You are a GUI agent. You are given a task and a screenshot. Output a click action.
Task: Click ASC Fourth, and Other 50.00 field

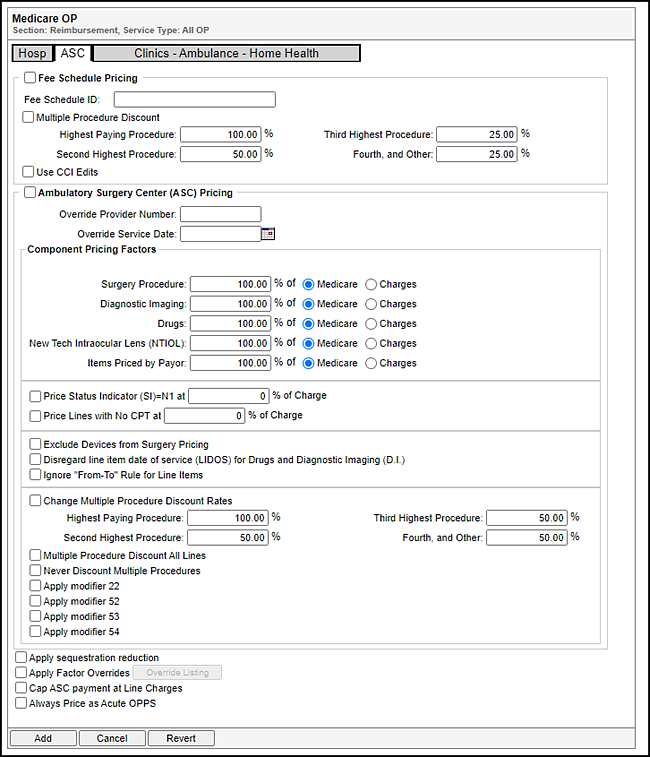(527, 538)
